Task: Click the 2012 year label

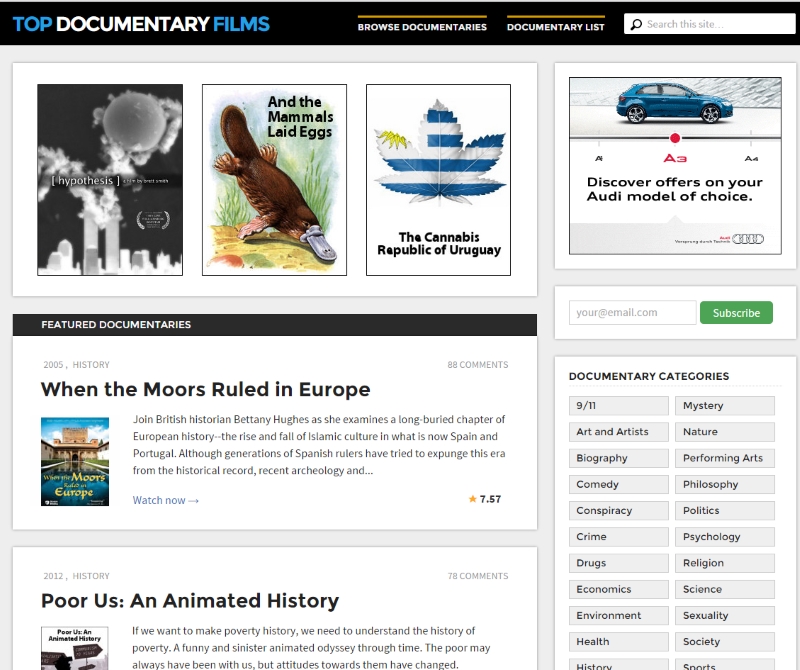Action: click(53, 576)
